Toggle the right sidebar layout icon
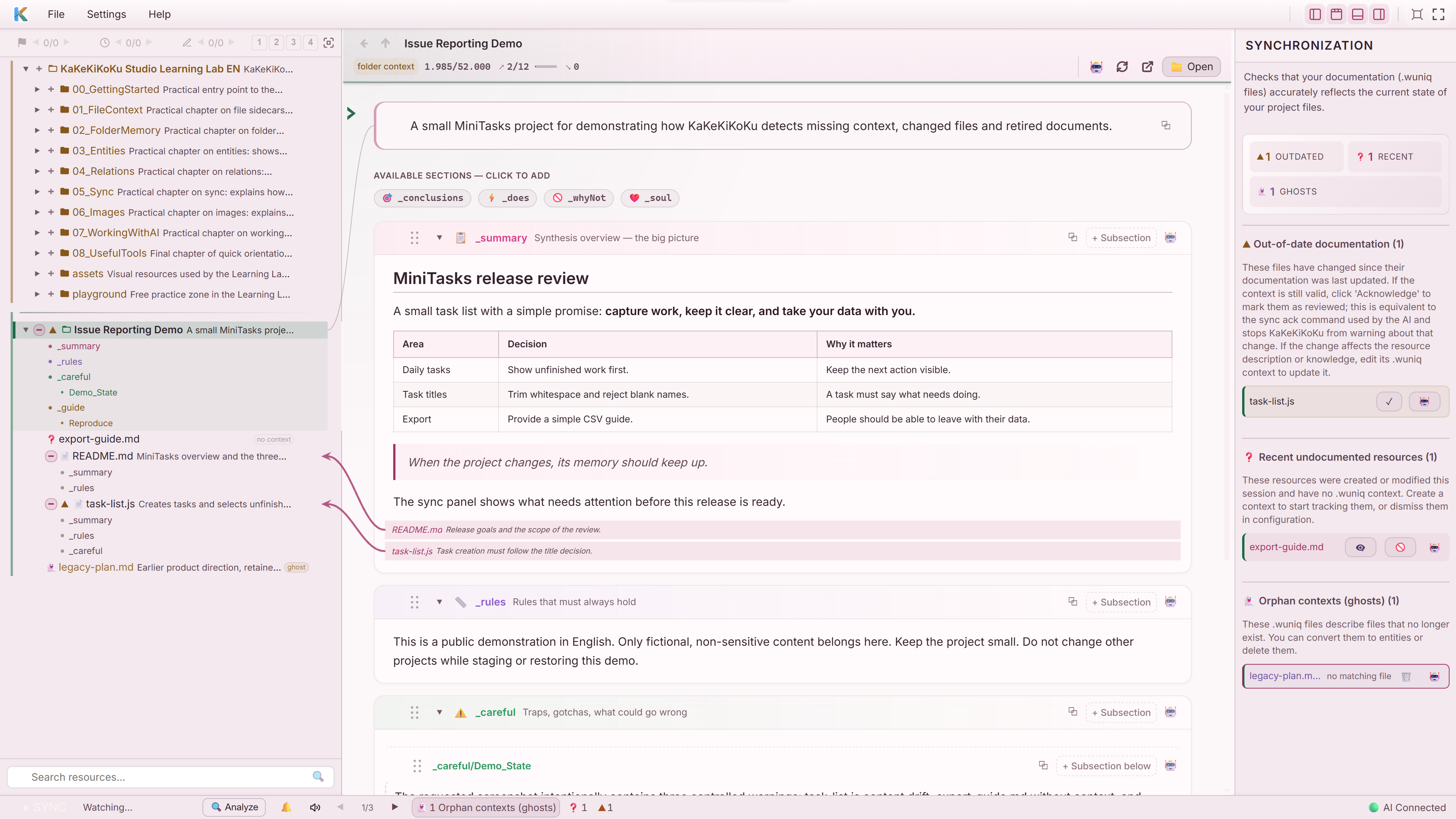Image resolution: width=1456 pixels, height=819 pixels. click(x=1379, y=14)
